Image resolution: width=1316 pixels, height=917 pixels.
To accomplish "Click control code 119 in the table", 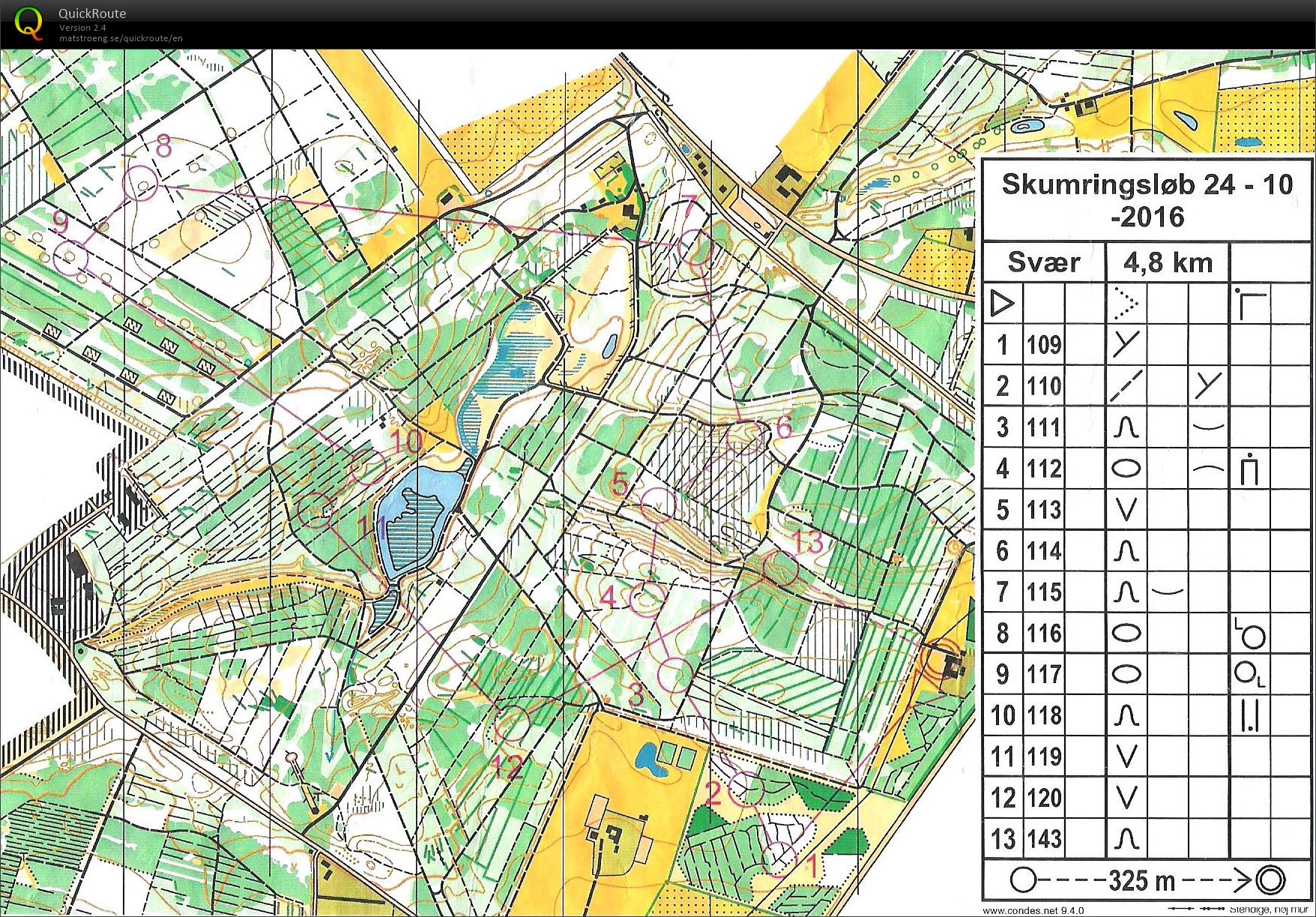I will tap(1044, 757).
